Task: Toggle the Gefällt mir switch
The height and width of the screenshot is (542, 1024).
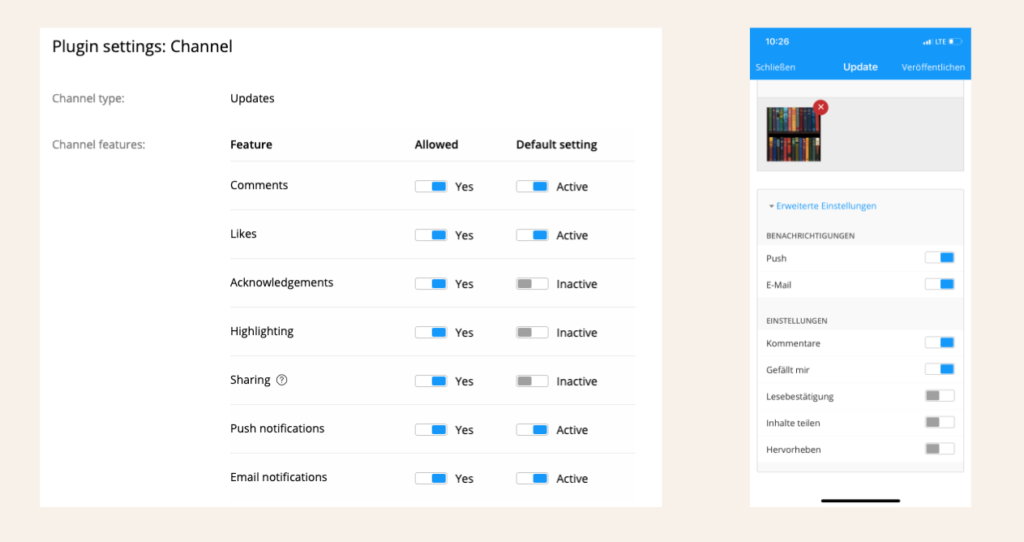Action: [x=940, y=370]
